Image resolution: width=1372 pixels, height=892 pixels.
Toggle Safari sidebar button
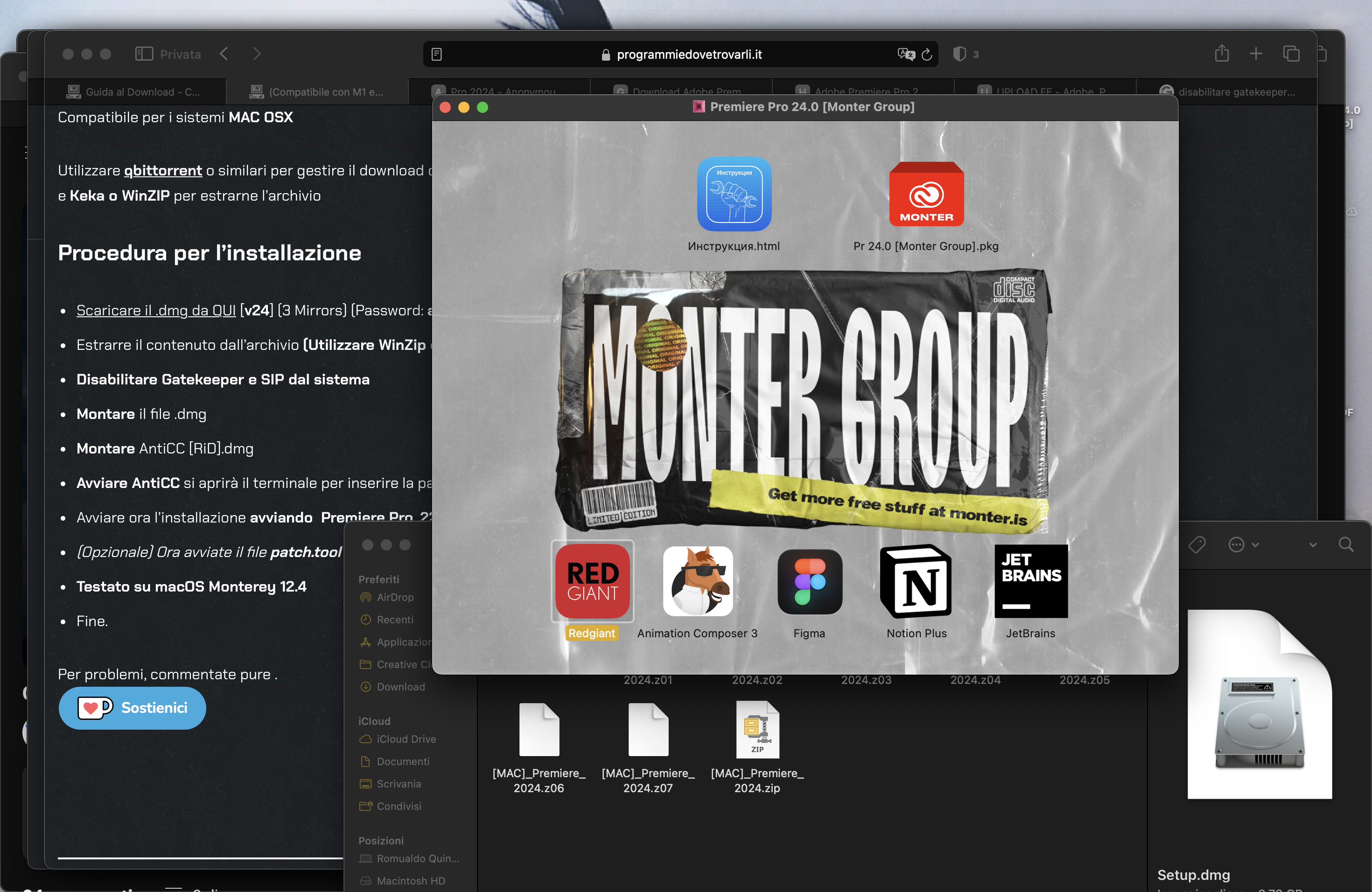pyautogui.click(x=144, y=54)
